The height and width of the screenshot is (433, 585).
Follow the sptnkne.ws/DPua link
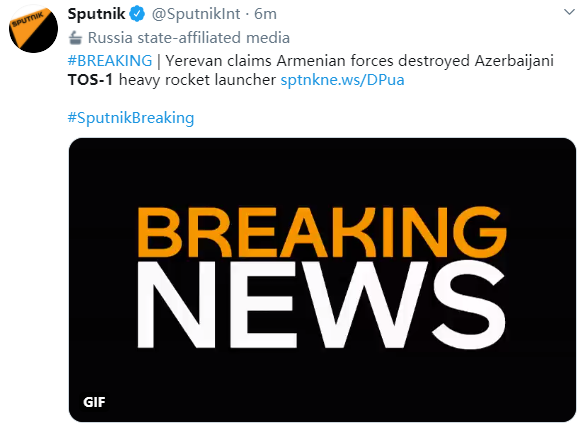[342, 80]
